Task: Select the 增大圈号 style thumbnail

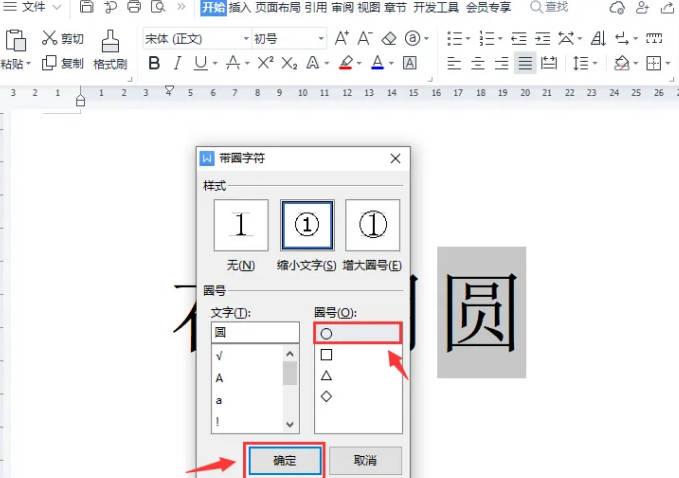Action: pos(372,225)
